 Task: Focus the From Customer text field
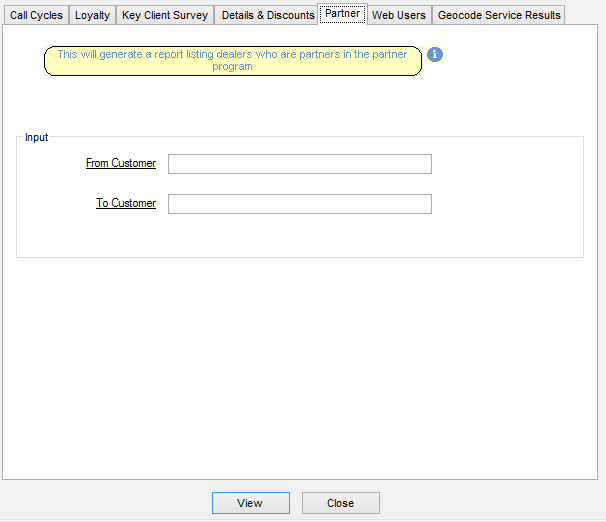click(299, 164)
